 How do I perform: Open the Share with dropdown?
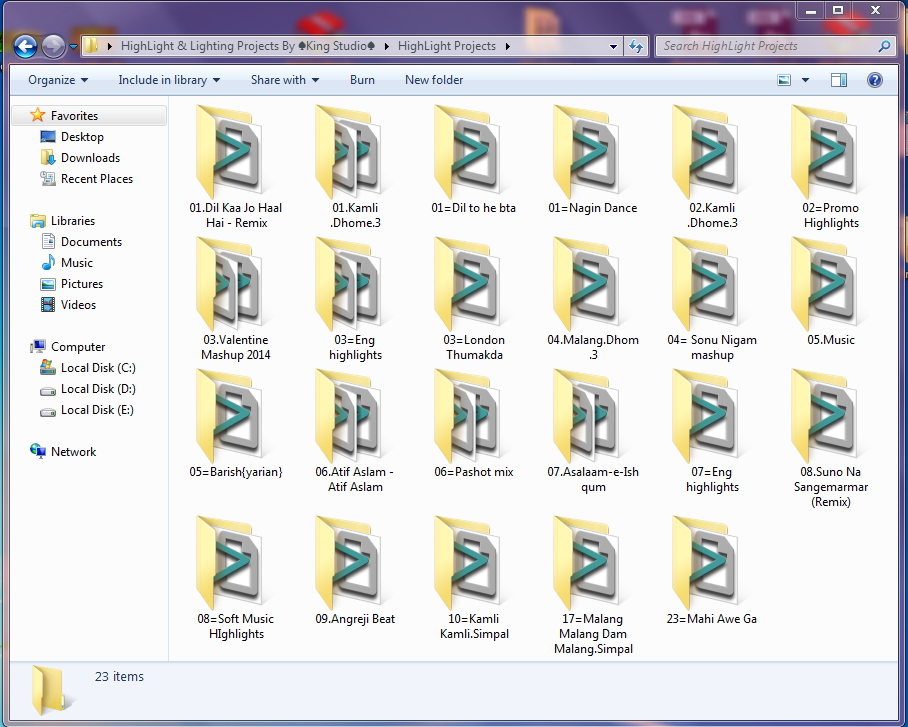[x=284, y=80]
